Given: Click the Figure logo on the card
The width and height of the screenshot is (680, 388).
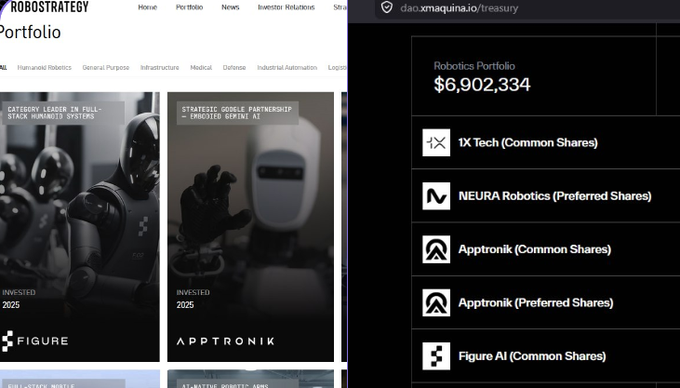Looking at the screenshot, I should point(35,341).
